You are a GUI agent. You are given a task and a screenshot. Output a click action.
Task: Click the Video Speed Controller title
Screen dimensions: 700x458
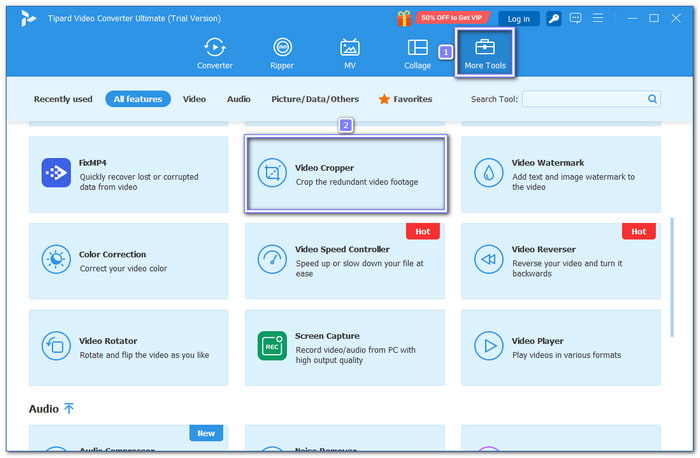[x=342, y=250]
